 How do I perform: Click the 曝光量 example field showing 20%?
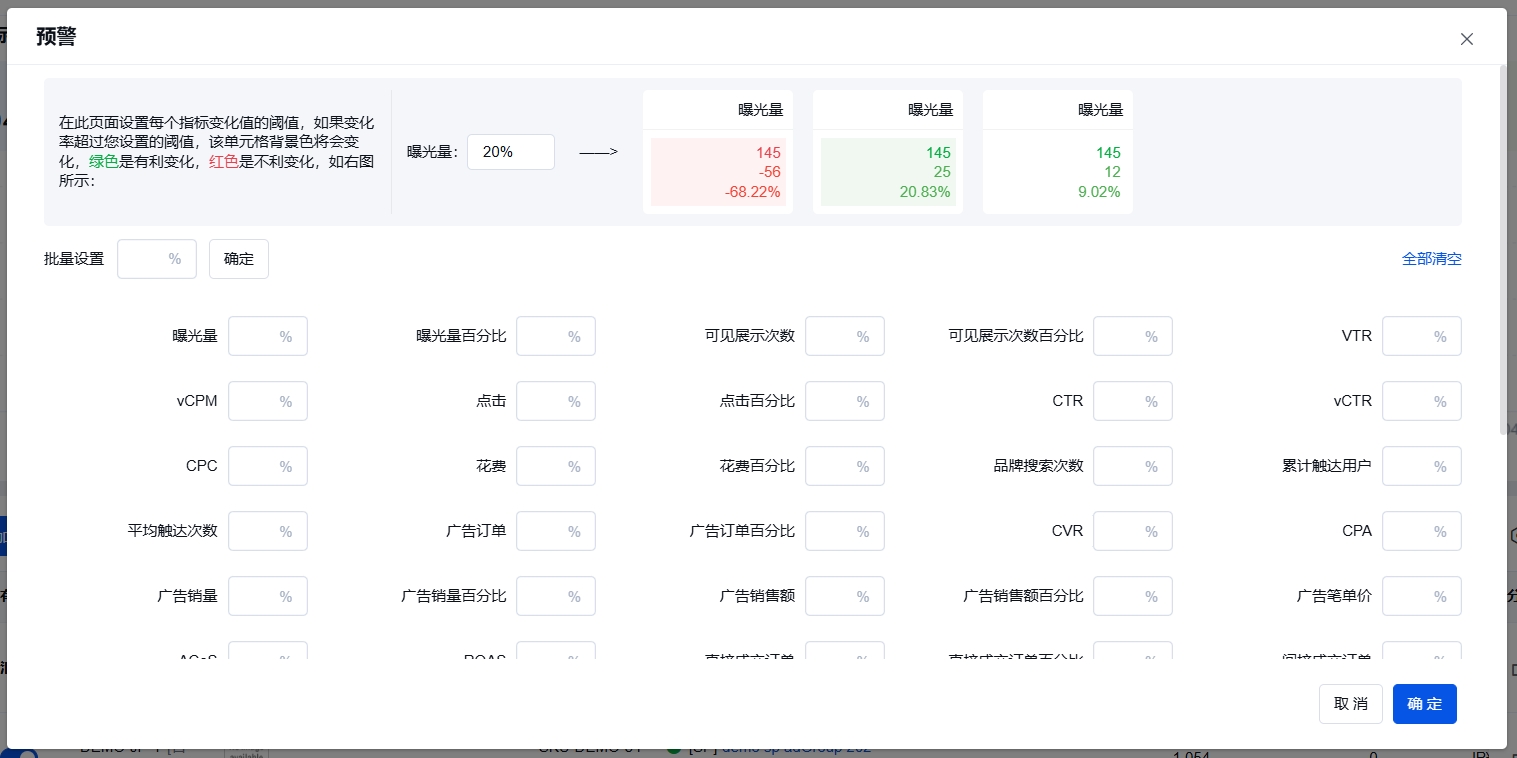pos(510,152)
